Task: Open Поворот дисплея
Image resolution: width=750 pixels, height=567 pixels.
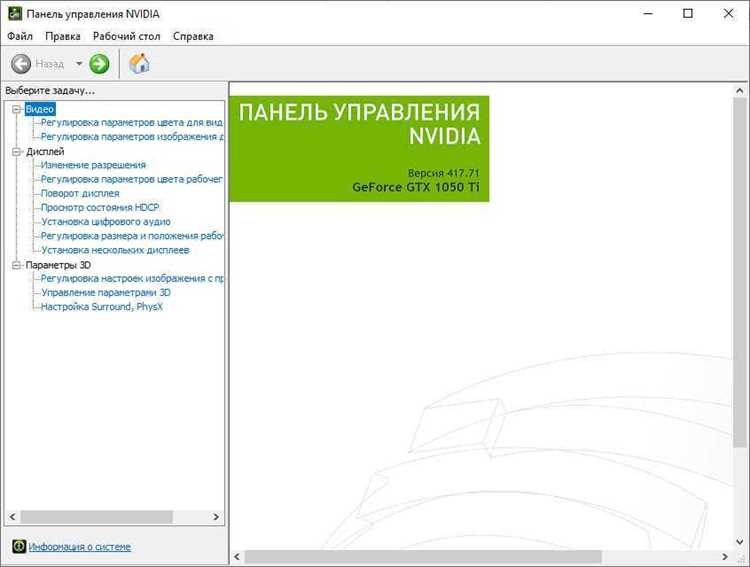Action: [80, 193]
